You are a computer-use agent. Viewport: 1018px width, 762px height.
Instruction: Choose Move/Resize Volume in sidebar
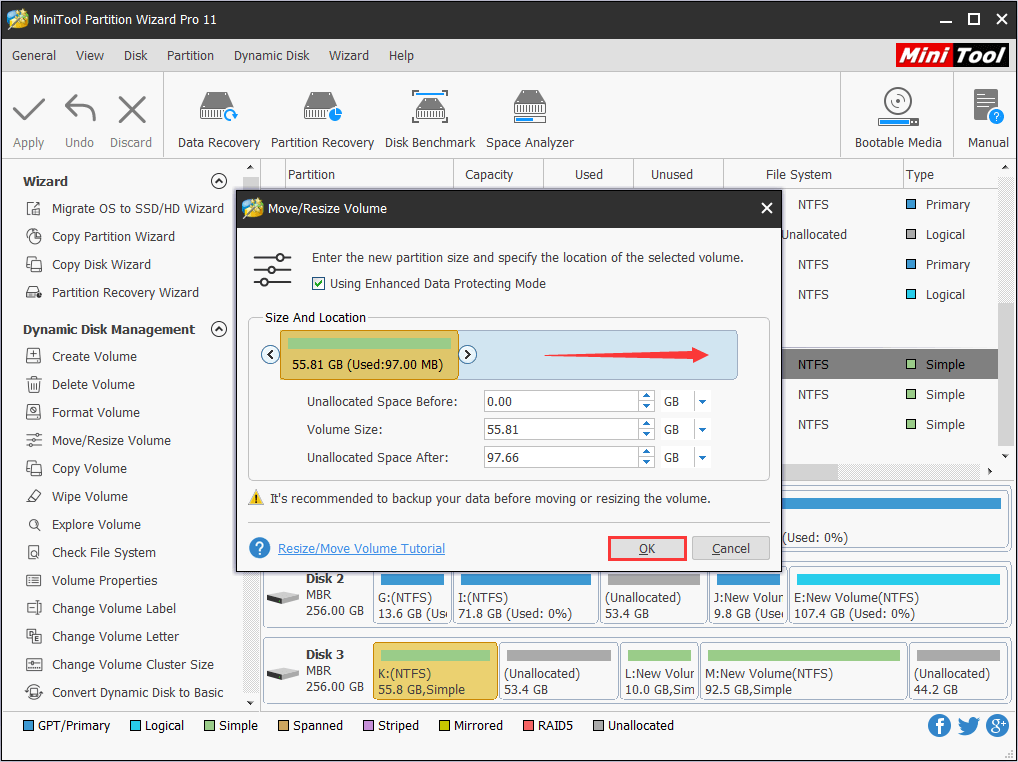98,440
